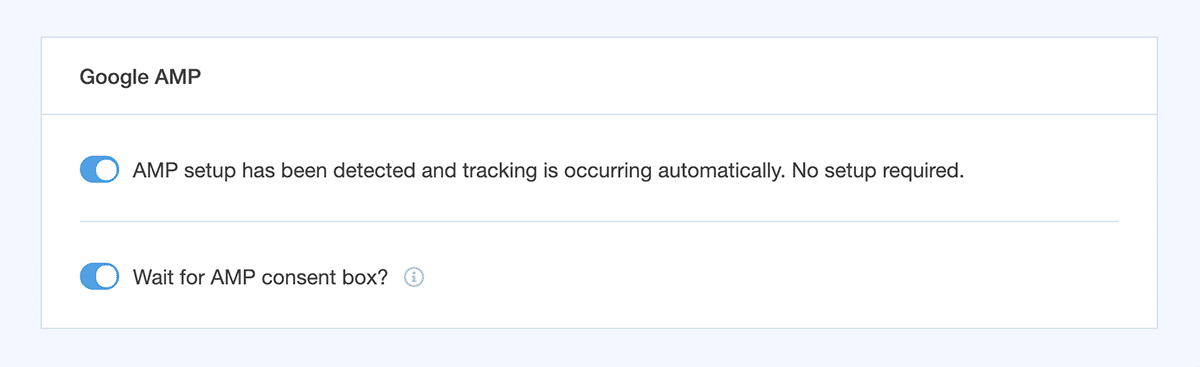Screen dimensions: 1200x367
Task: Click the divider line between the two settings
Action: [599, 221]
